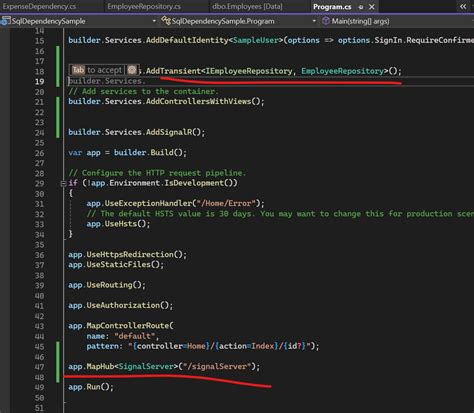This screenshot has width=474, height=413.
Task: Open the SqlDependencySample.Program type dropdown
Action: (x=314, y=21)
